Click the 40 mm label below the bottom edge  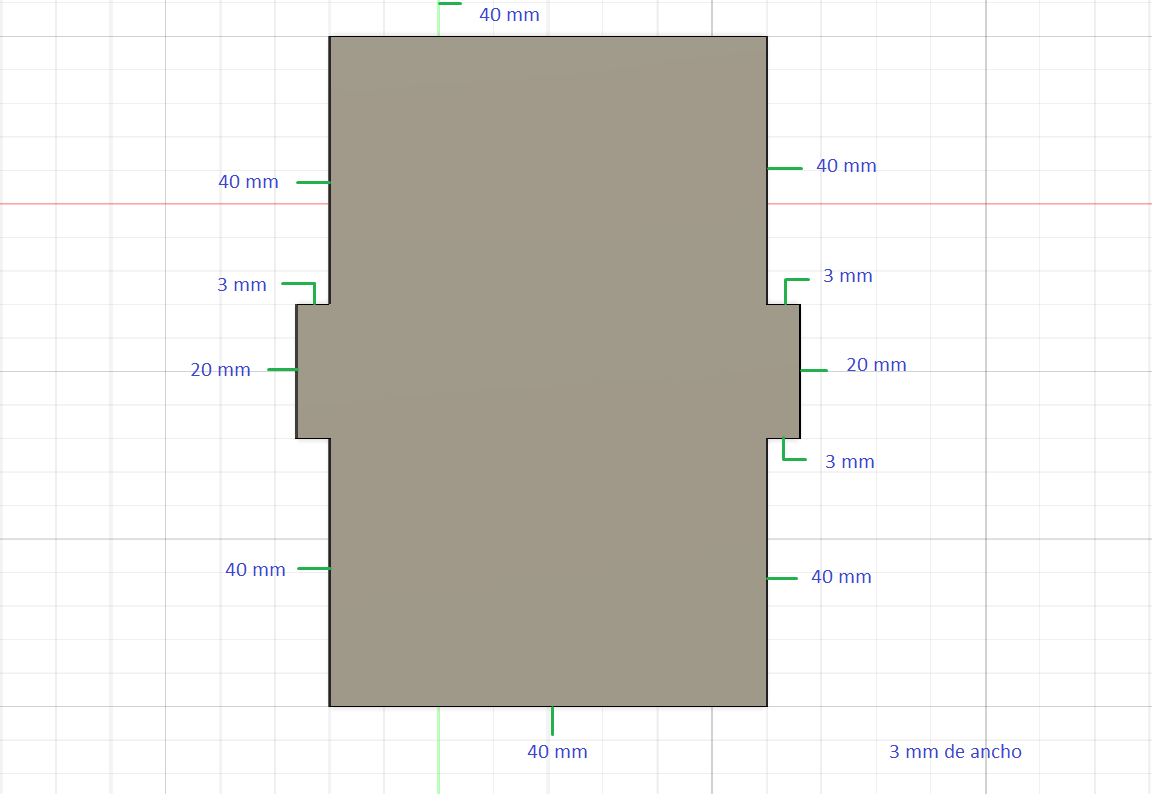coord(557,751)
